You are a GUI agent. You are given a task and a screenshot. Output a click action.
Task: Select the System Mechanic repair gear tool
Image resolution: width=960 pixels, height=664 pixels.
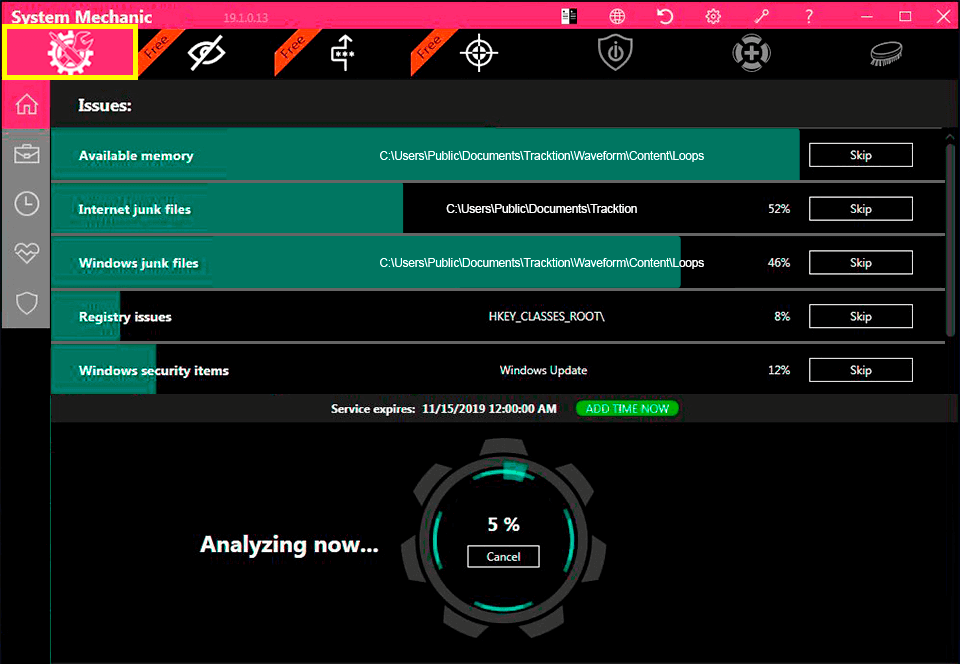click(x=68, y=52)
